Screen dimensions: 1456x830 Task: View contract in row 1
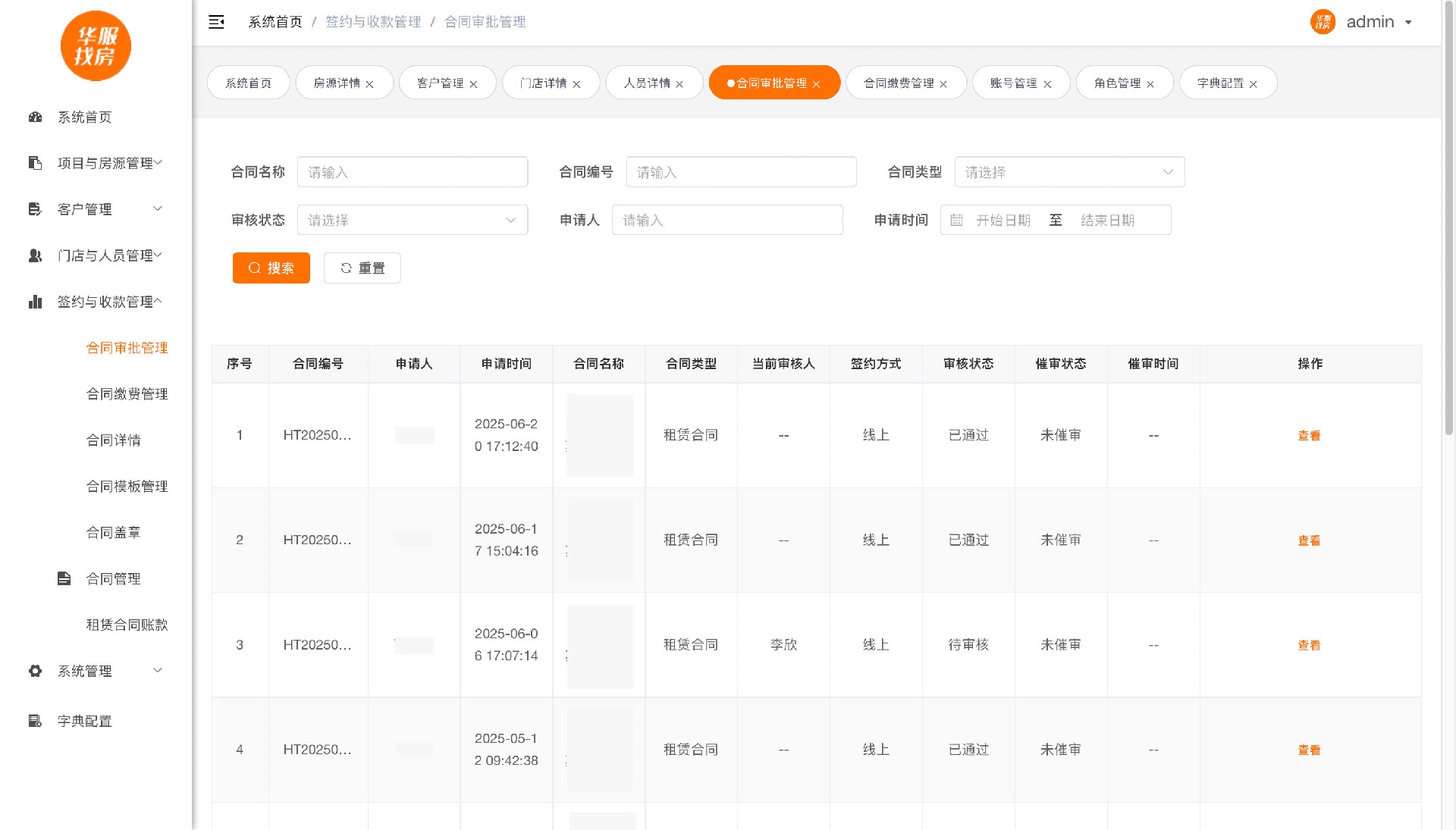1309,436
